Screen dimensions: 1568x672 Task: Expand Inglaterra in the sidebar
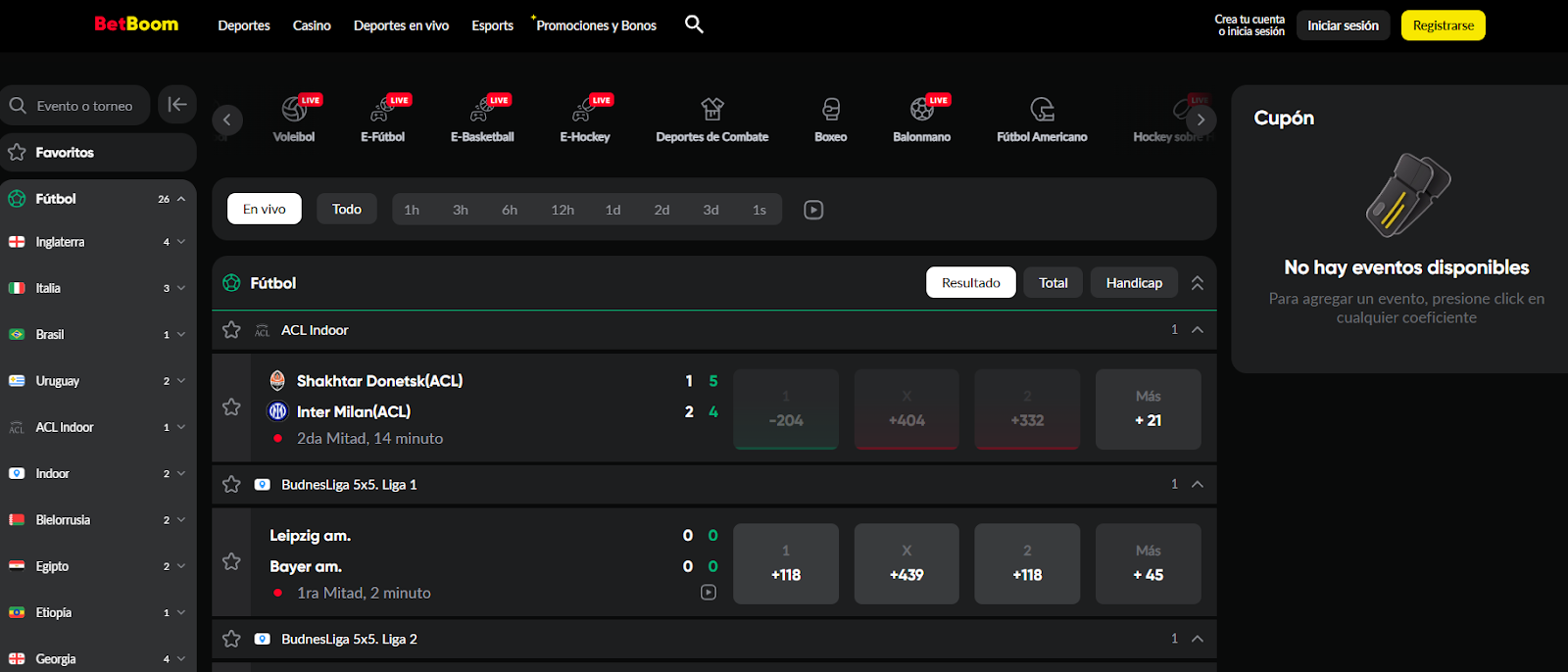(x=181, y=242)
